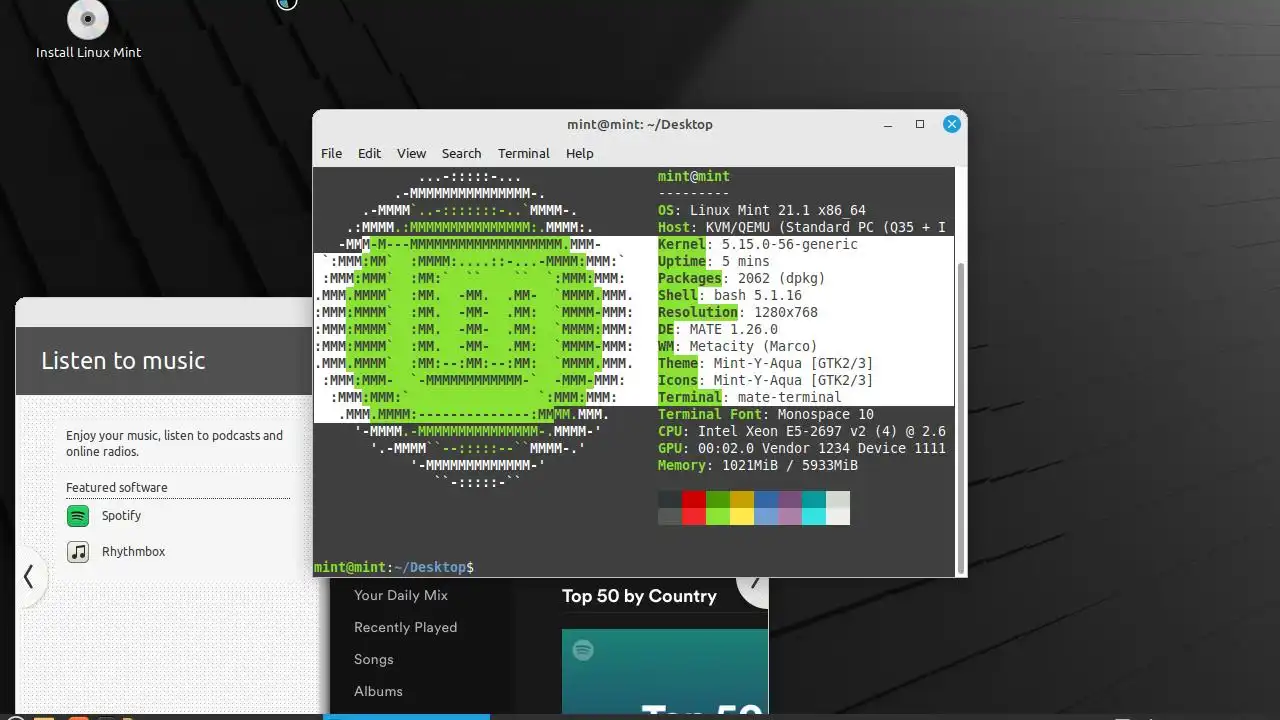Click the Rhythmbox label in Featured software
The height and width of the screenshot is (720, 1280).
[x=133, y=552]
